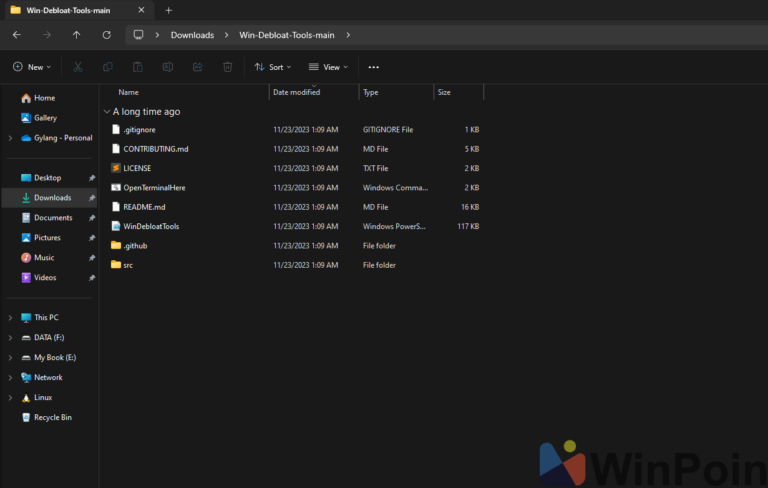
Task: Select Desktop in the sidebar
Action: point(48,178)
